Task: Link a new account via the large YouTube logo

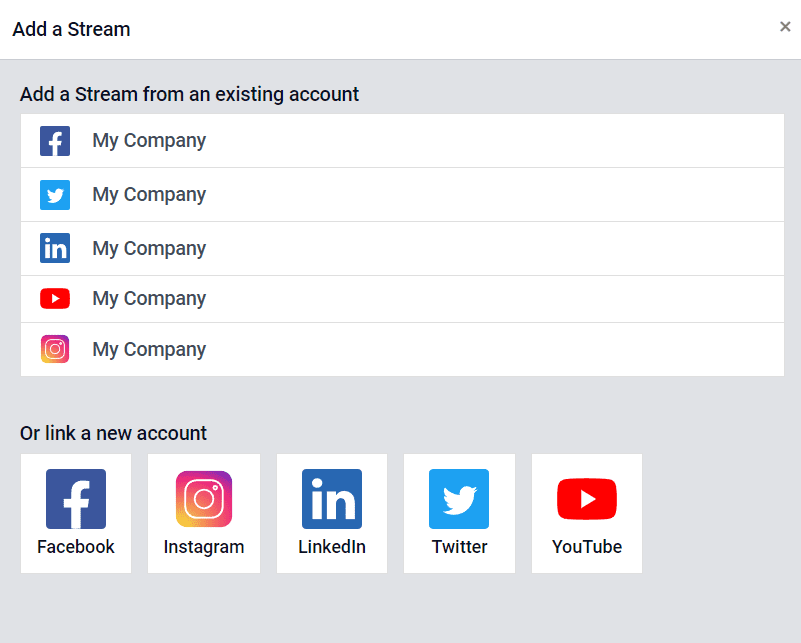Action: coord(587,499)
